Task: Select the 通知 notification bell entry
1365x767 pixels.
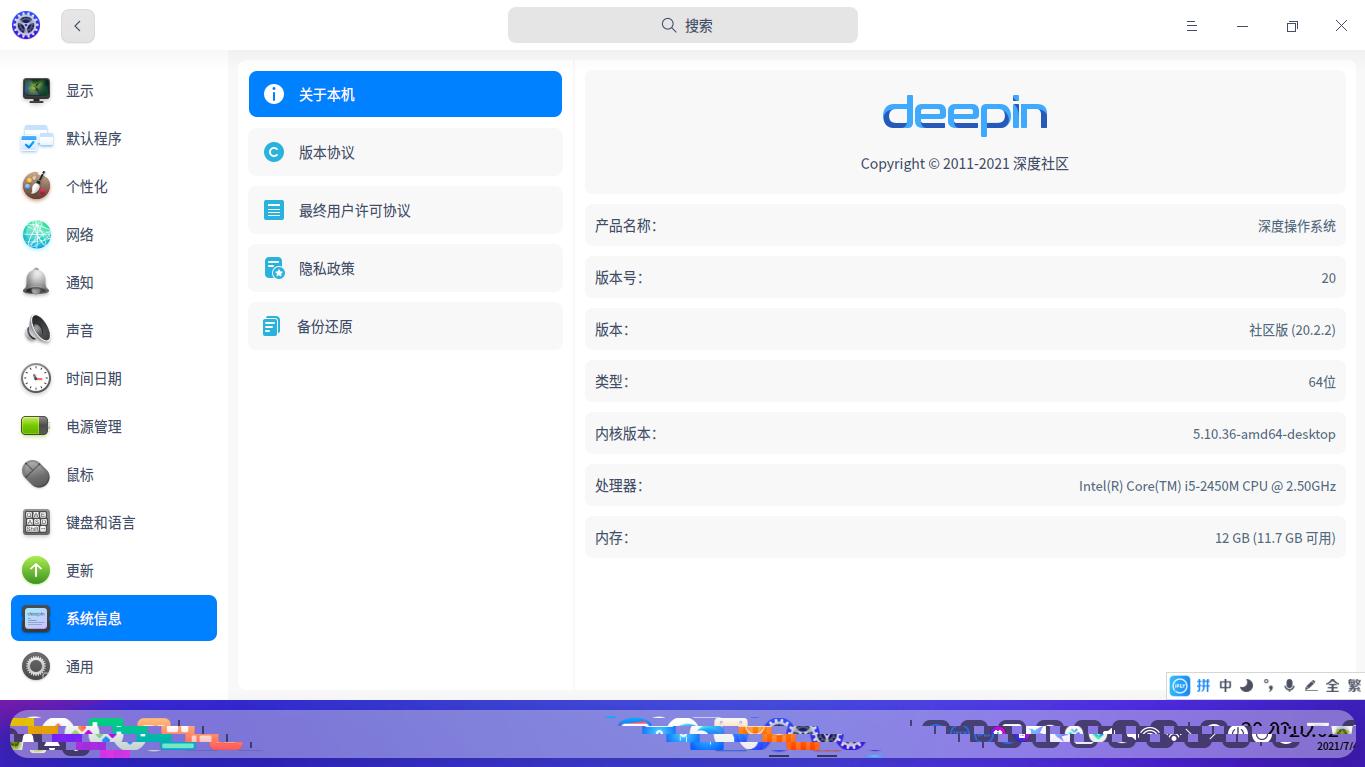Action: pyautogui.click(x=114, y=282)
